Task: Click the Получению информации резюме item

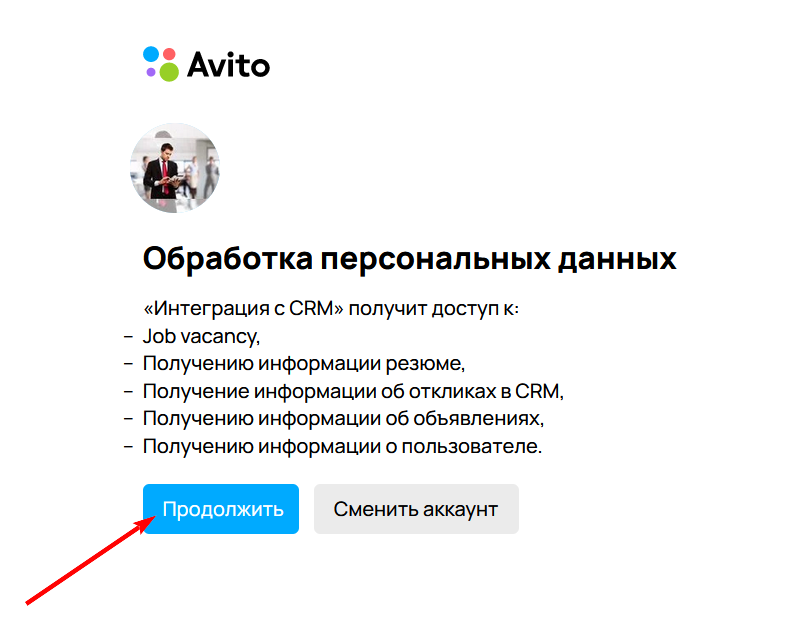Action: click(304, 363)
